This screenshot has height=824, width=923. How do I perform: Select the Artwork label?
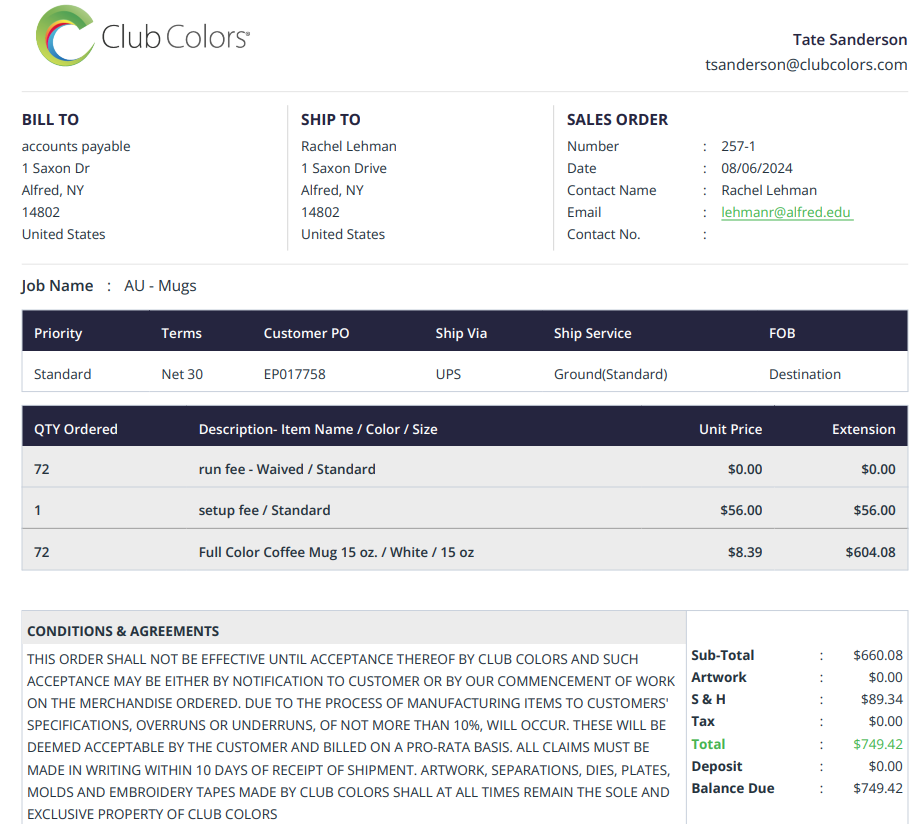(718, 678)
